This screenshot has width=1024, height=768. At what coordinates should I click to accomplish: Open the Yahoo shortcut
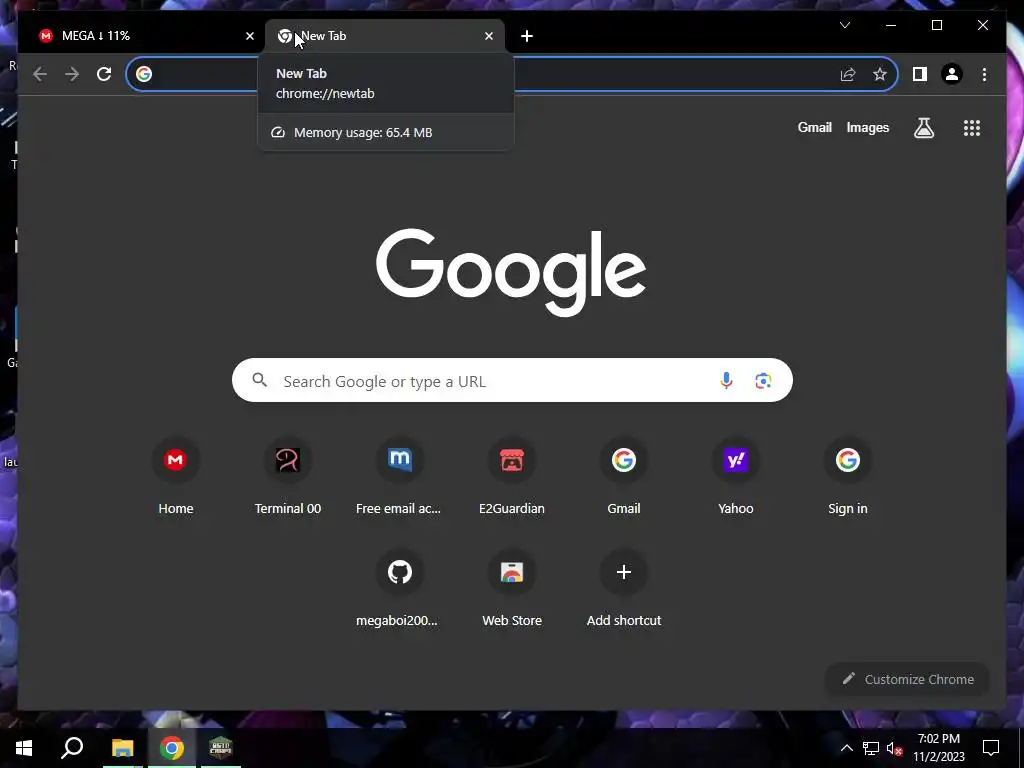coord(735,477)
